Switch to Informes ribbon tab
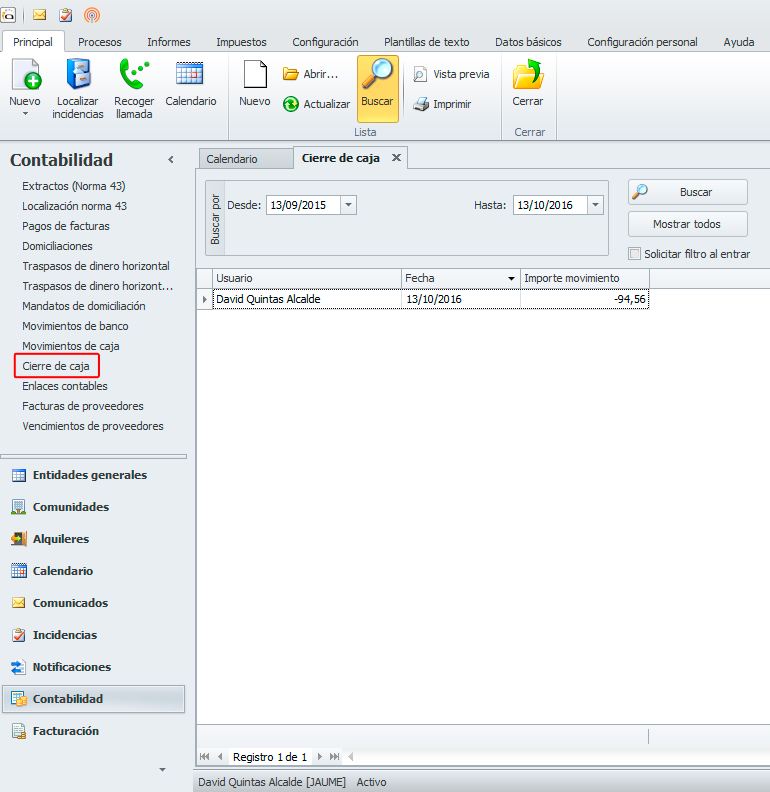770x792 pixels. (169, 42)
